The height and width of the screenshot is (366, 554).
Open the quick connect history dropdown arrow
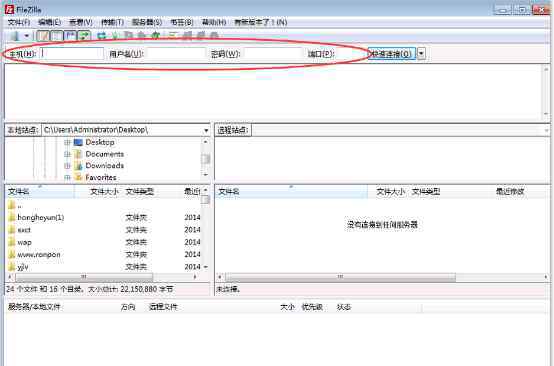[421, 54]
